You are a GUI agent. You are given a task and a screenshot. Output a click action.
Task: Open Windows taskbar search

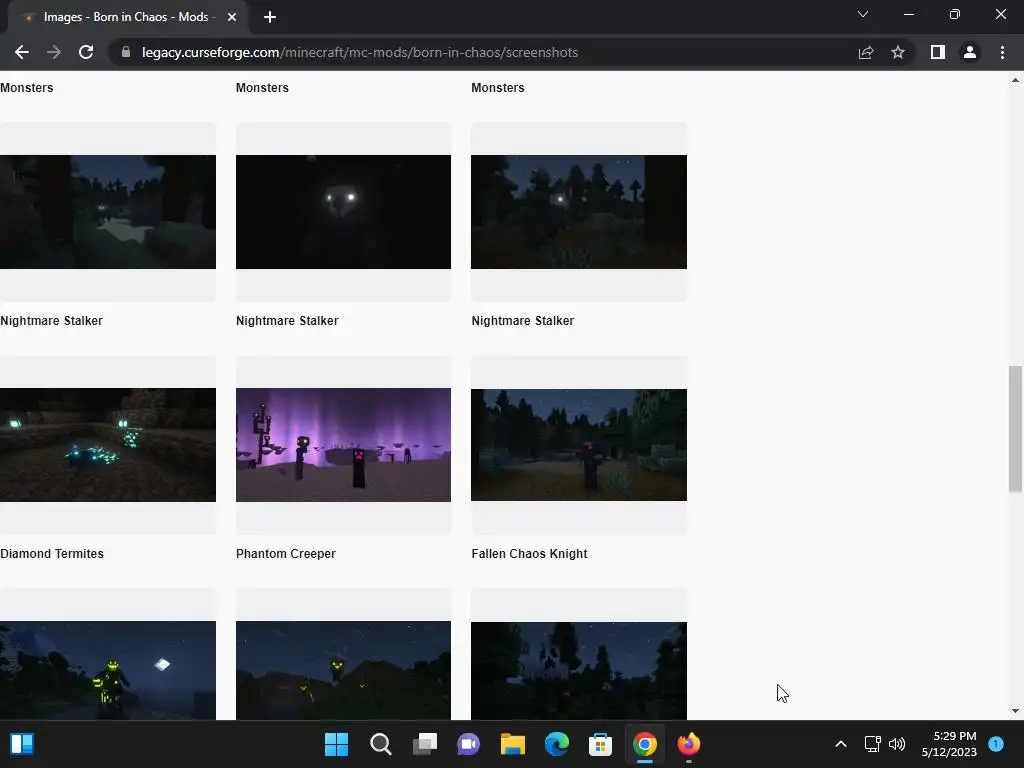[381, 744]
